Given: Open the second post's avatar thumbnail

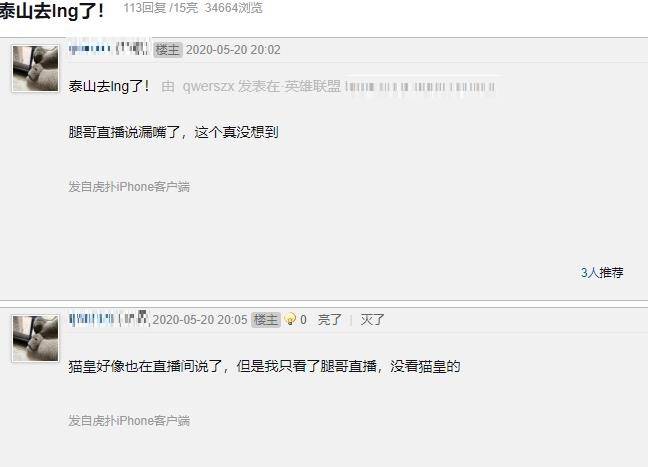Looking at the screenshot, I should click(36, 338).
